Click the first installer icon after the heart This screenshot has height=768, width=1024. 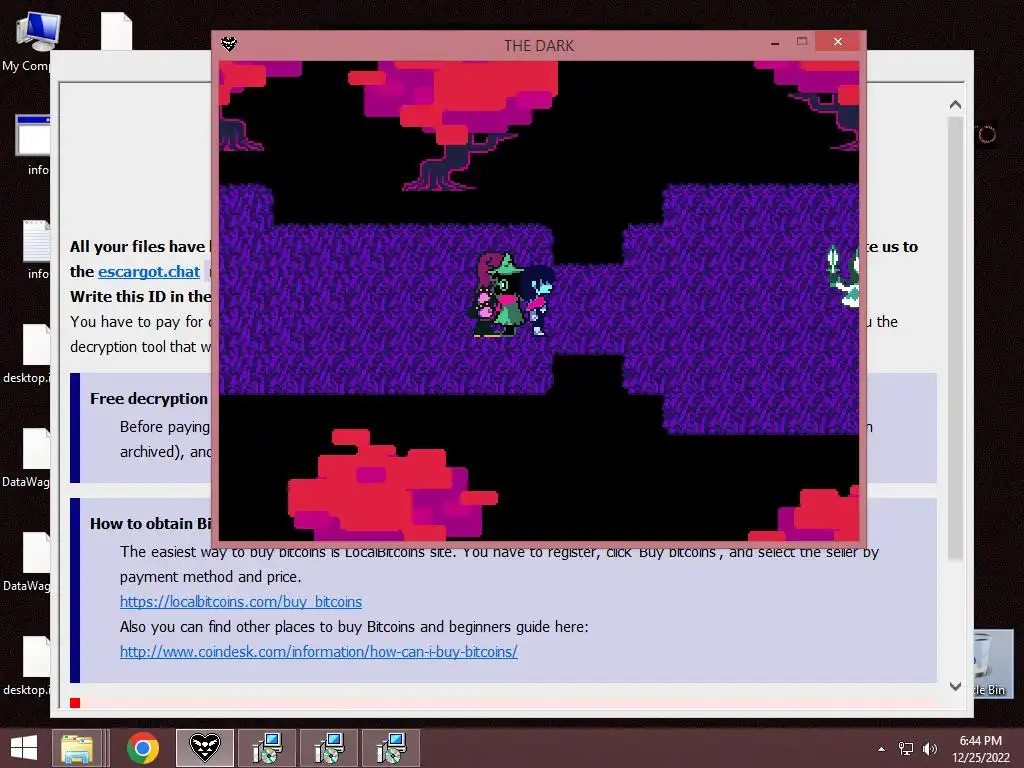point(267,748)
